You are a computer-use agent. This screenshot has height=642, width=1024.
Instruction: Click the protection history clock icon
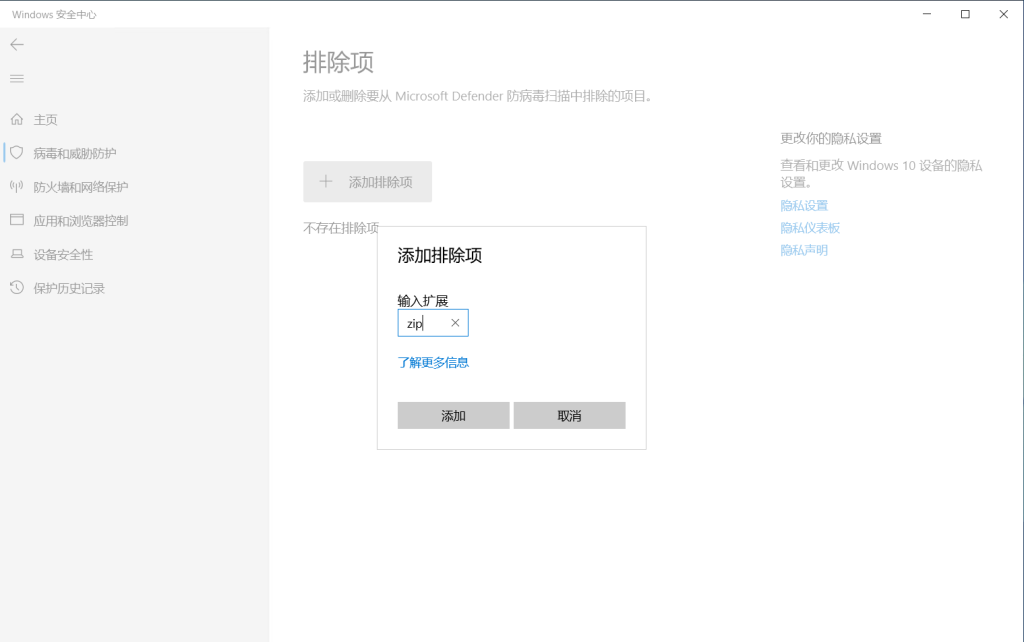click(x=17, y=287)
